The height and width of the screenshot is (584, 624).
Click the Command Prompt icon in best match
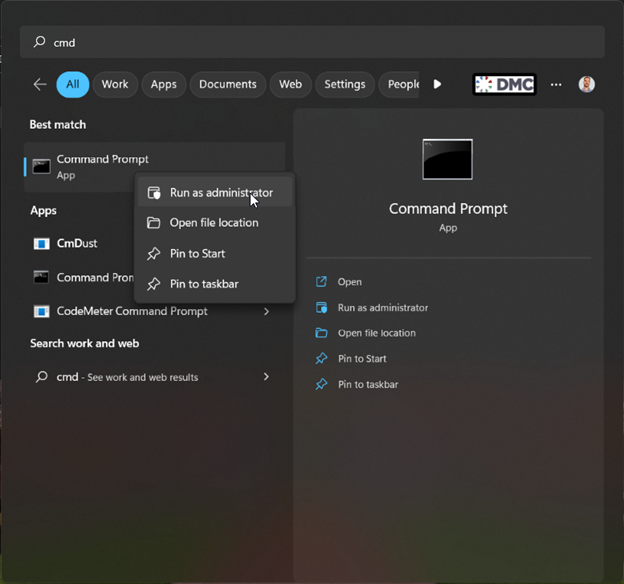pyautogui.click(x=41, y=167)
